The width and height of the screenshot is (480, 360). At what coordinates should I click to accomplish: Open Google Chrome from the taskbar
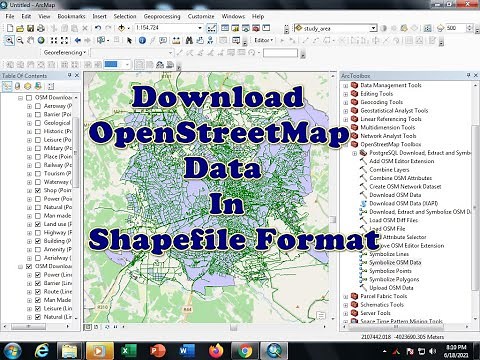[x=245, y=351]
